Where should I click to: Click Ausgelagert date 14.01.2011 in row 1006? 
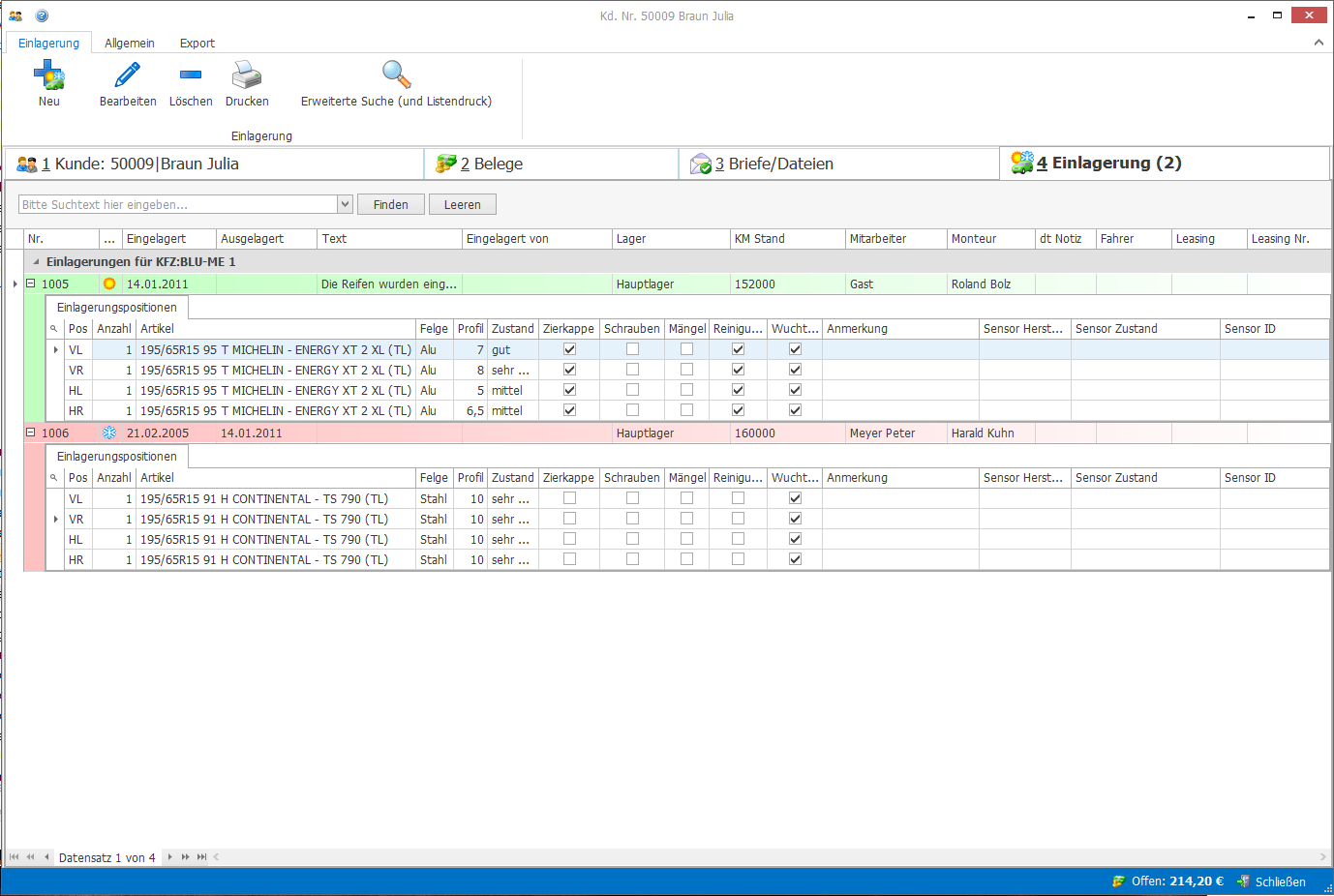(x=266, y=433)
